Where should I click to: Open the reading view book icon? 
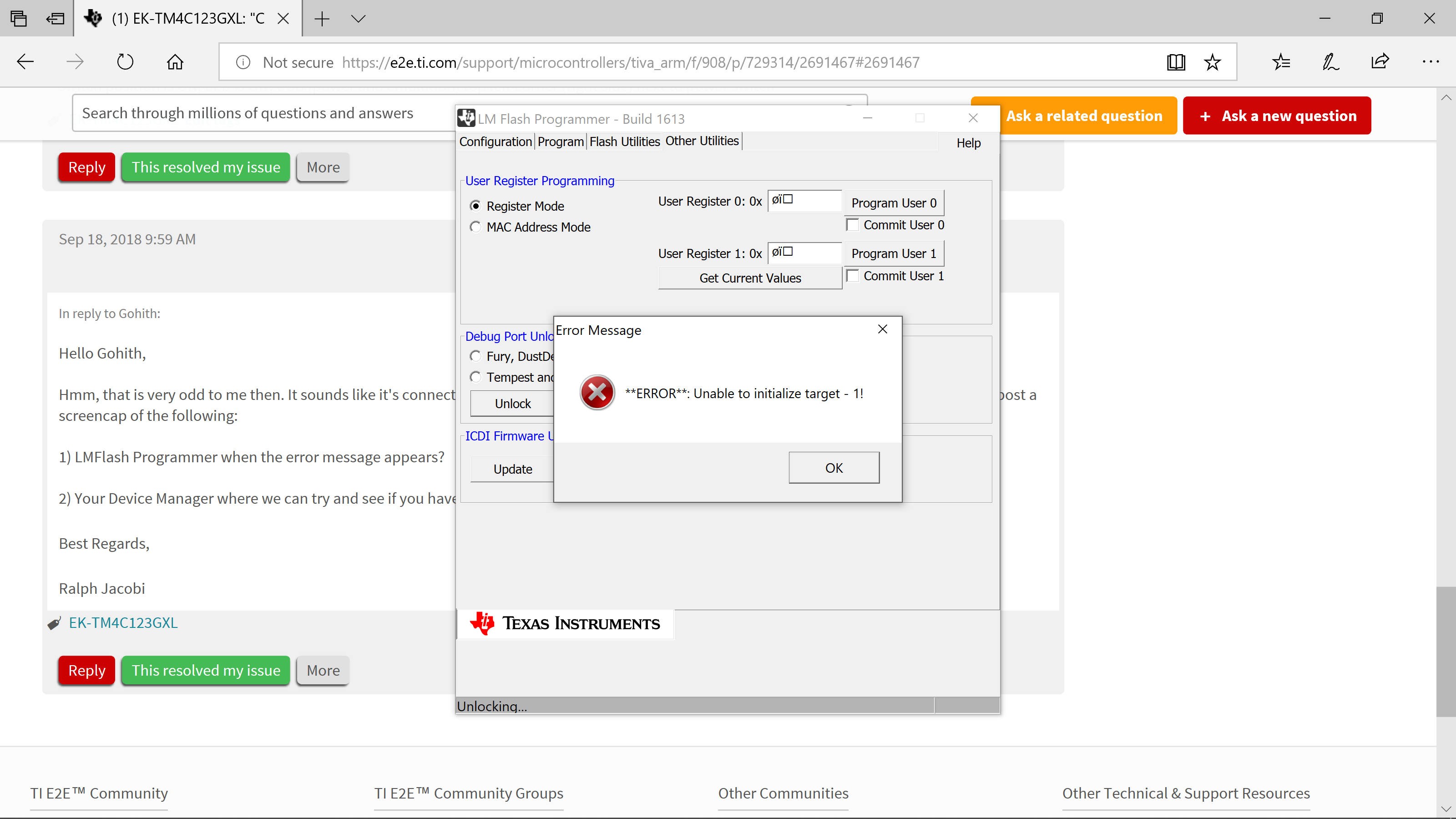pos(1176,61)
